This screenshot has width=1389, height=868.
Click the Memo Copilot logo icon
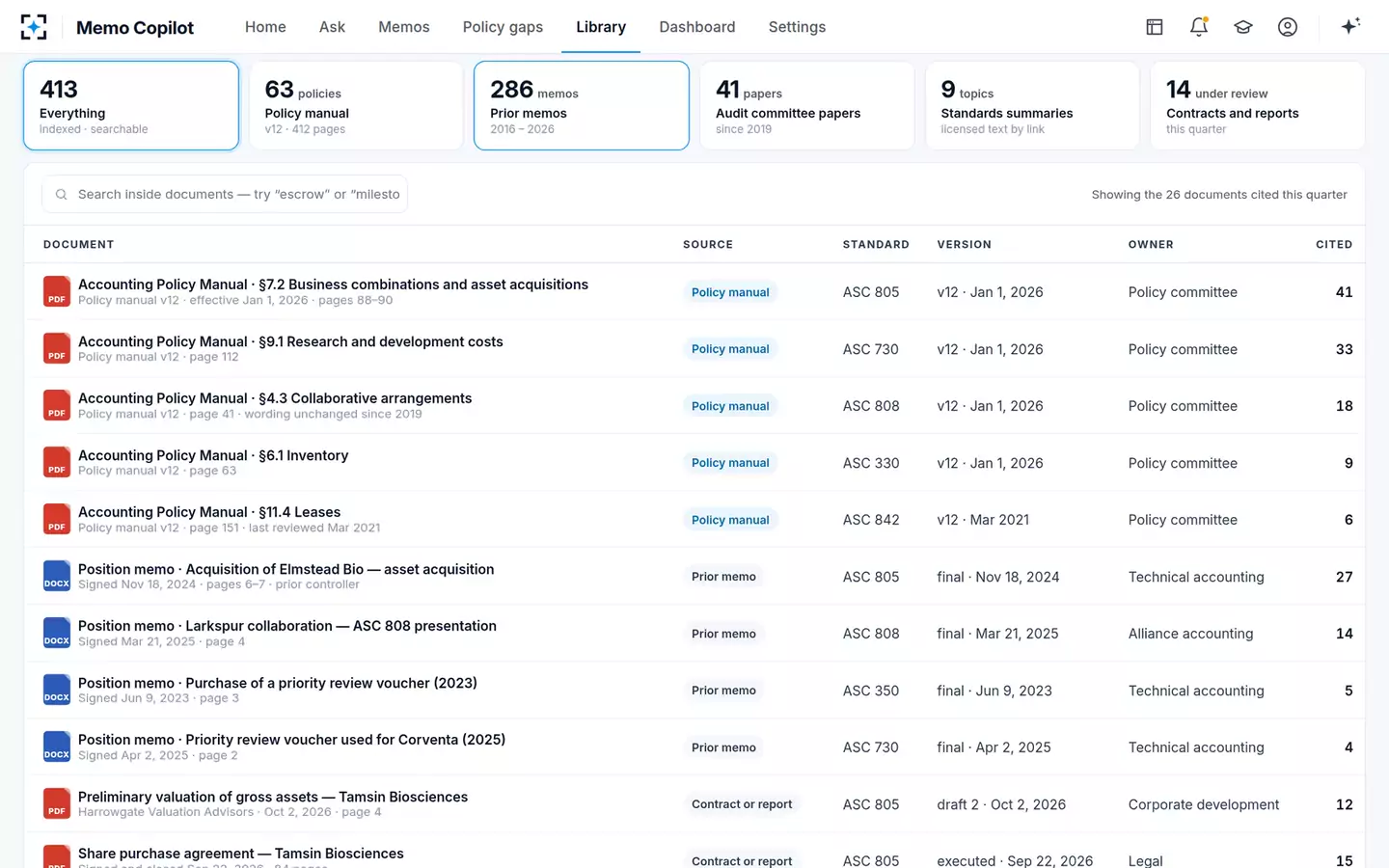tap(34, 27)
